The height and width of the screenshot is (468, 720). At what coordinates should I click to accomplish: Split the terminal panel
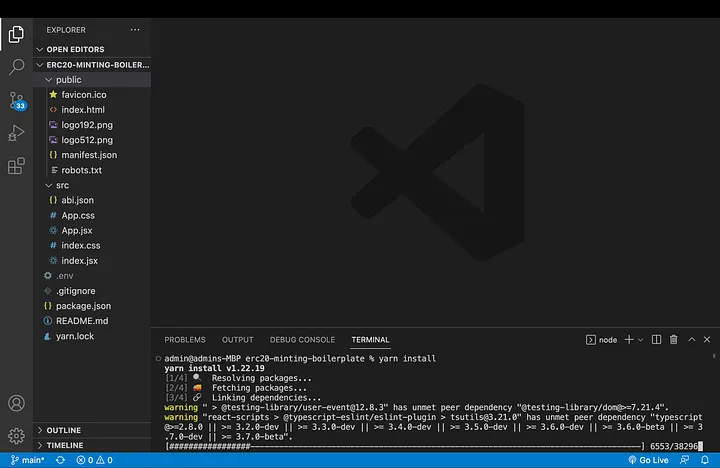coord(657,340)
